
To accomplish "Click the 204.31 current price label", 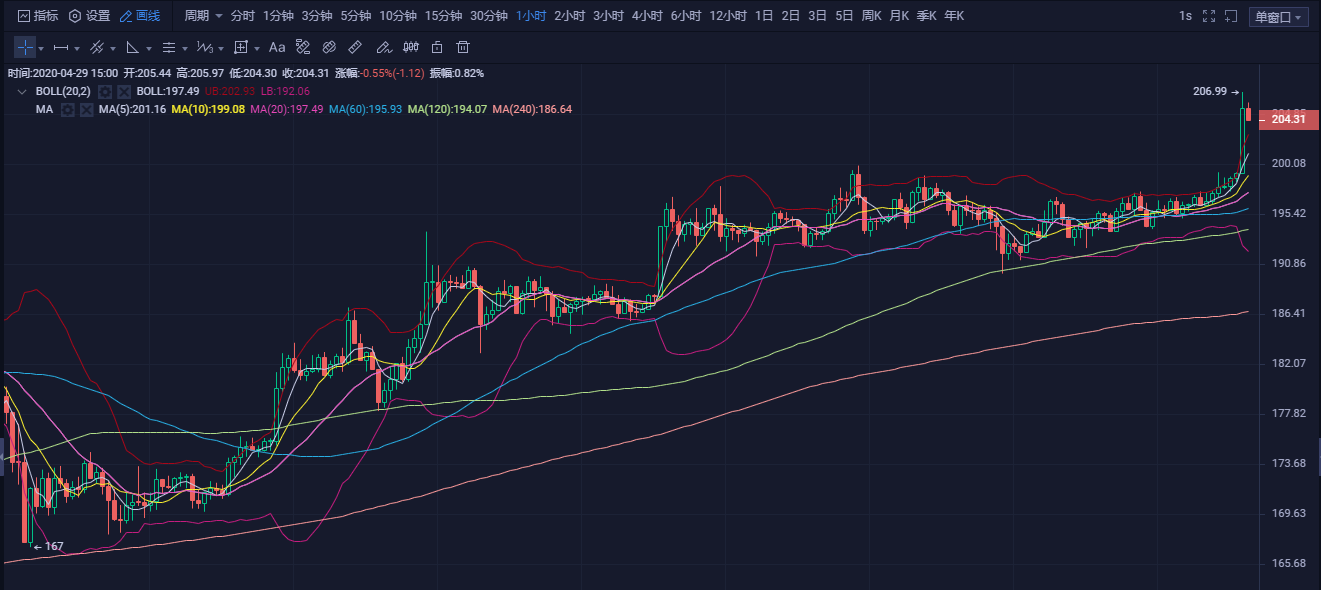I will 1286,119.
